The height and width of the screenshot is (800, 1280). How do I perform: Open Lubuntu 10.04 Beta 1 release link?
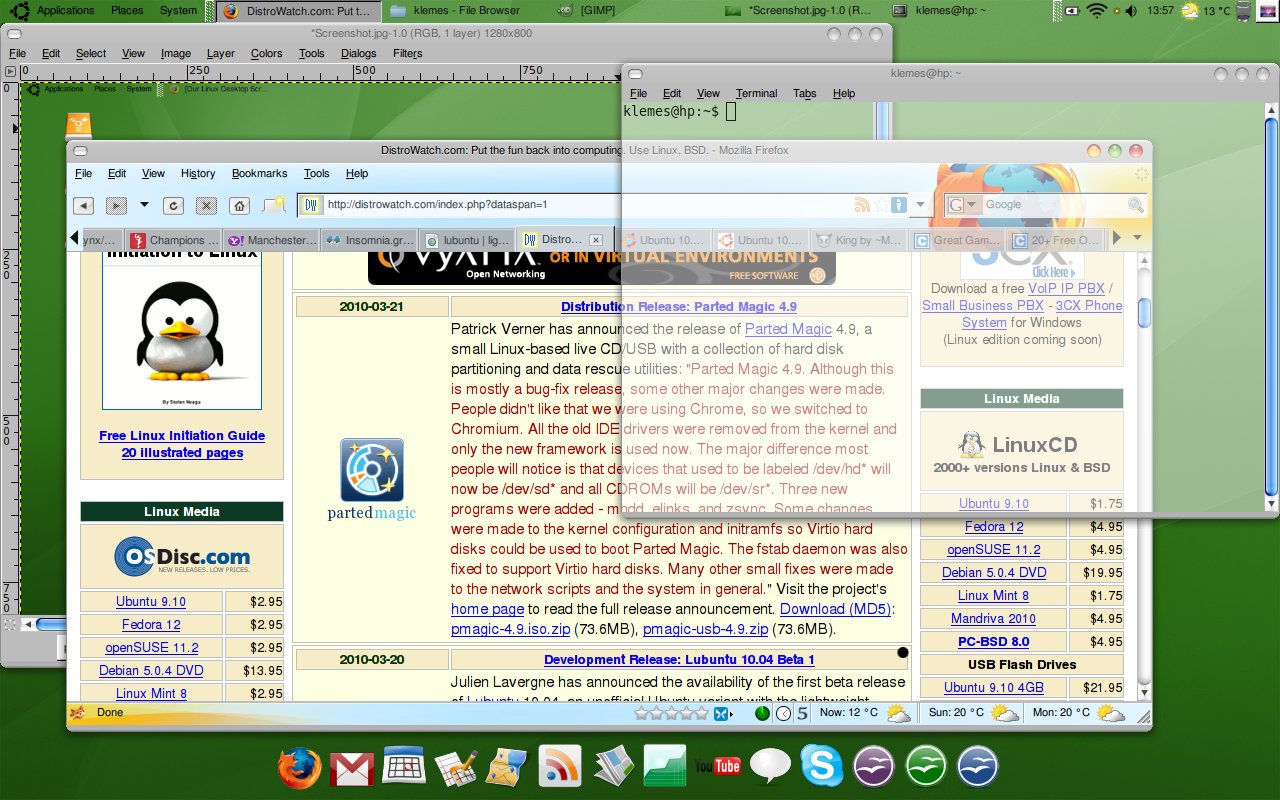tap(679, 659)
